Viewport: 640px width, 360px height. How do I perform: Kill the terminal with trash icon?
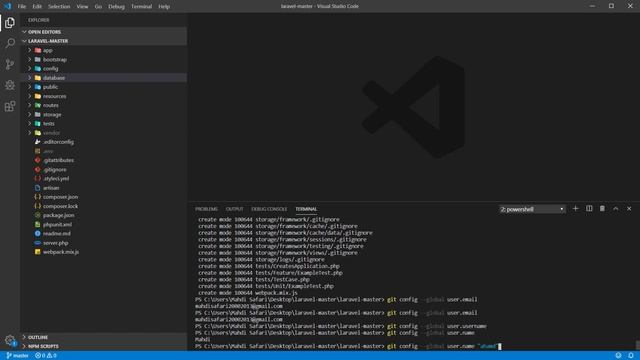pos(602,209)
